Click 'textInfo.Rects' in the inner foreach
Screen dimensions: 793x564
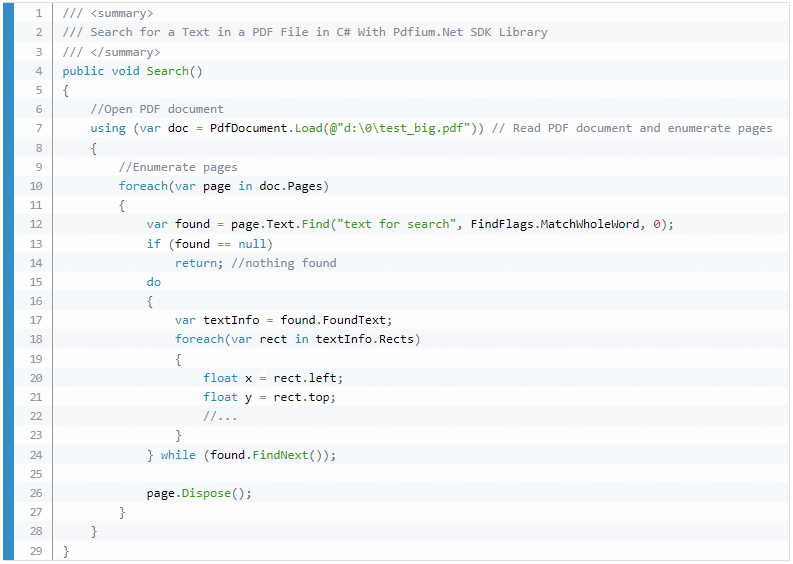365,339
